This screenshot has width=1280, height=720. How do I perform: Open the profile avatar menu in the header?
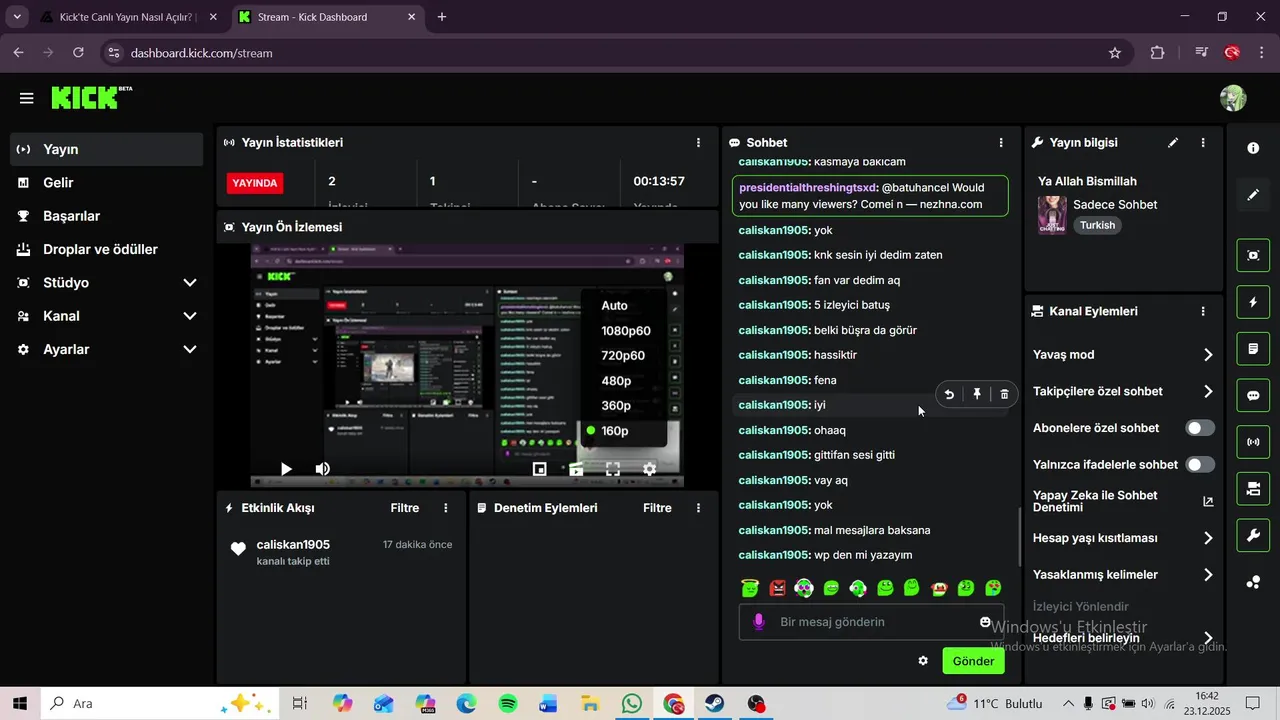[1233, 98]
